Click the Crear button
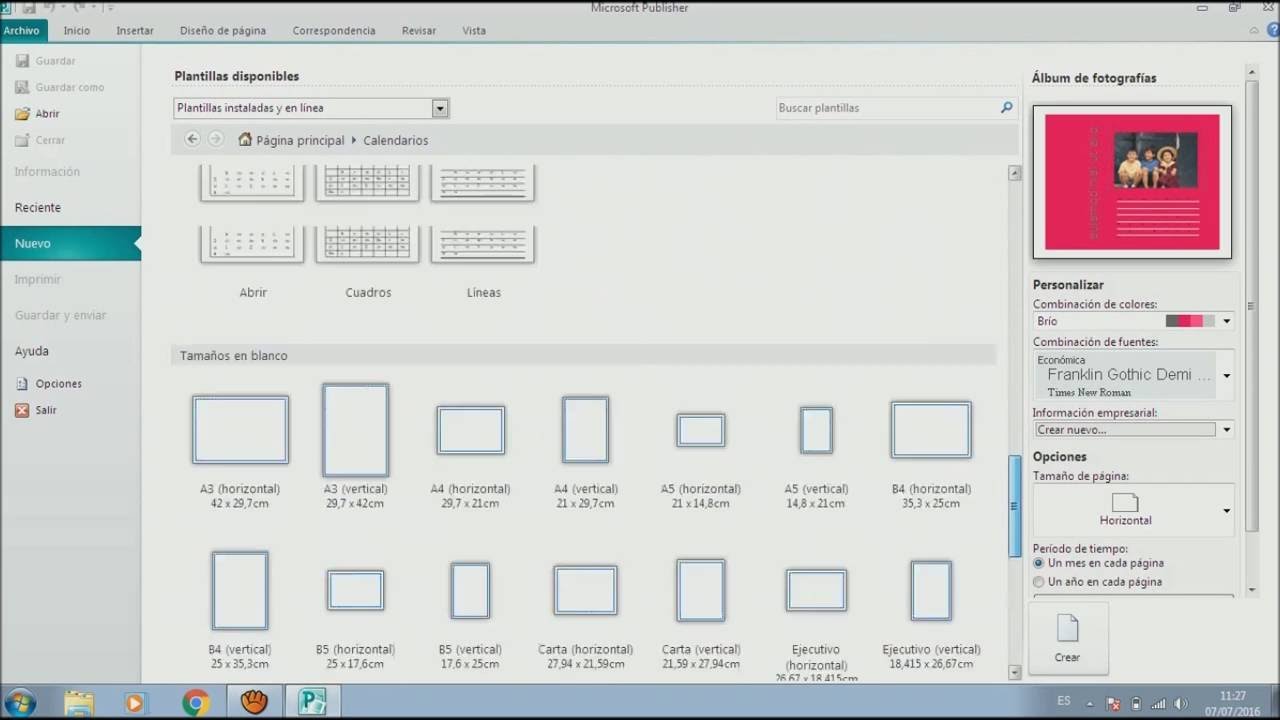The image size is (1280, 720). 1068,637
